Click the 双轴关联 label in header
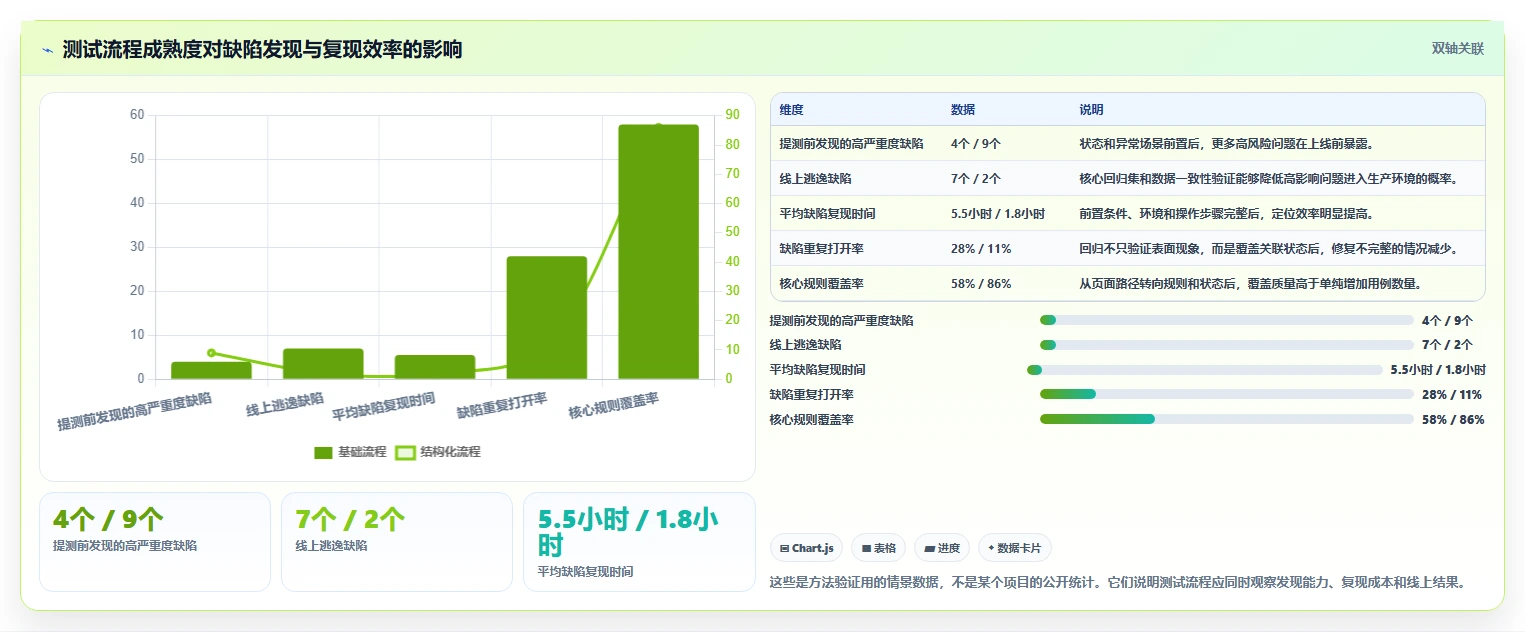Screen dimensions: 1525x632 pyautogui.click(x=1458, y=49)
